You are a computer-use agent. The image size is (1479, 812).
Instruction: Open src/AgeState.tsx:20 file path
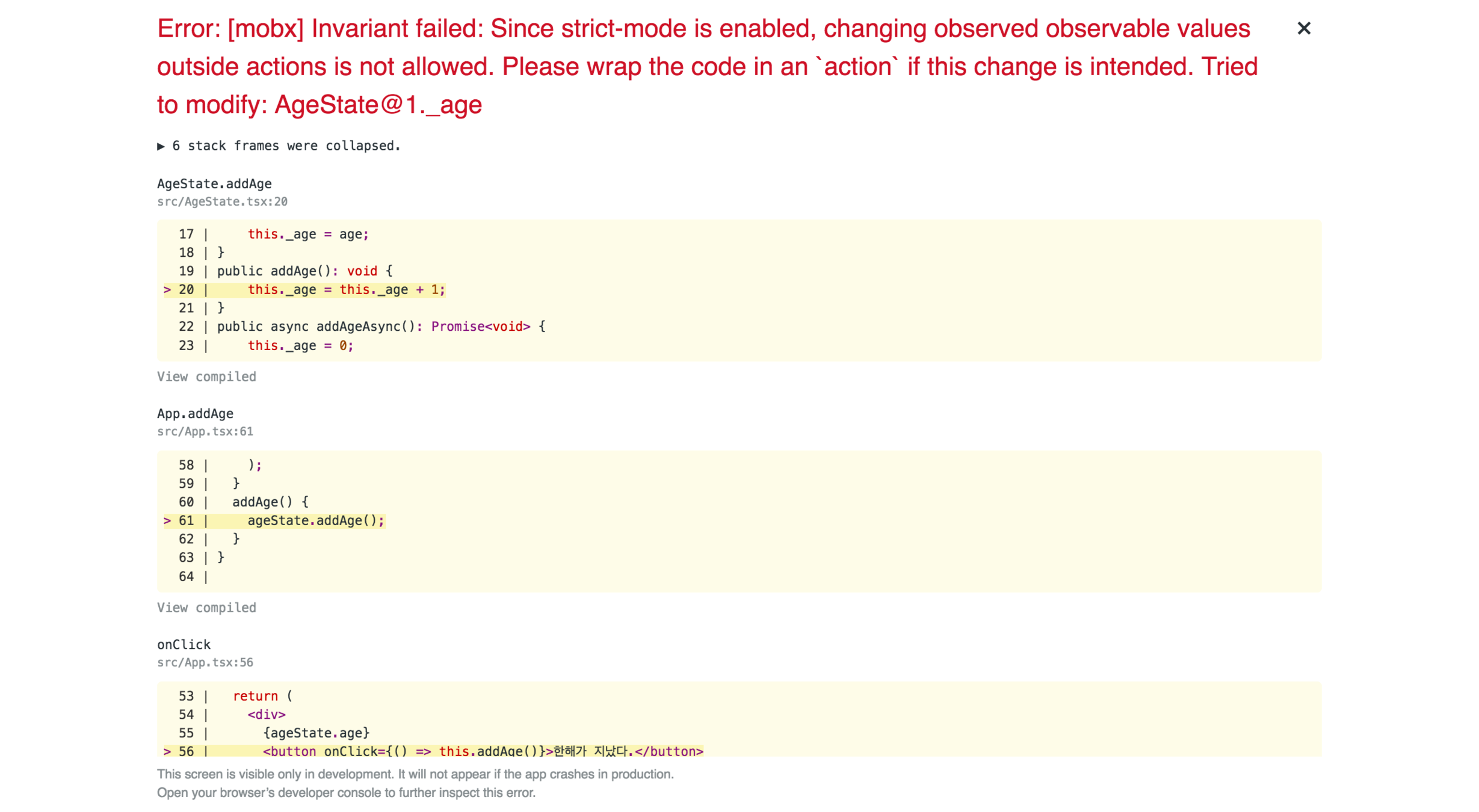click(x=222, y=201)
